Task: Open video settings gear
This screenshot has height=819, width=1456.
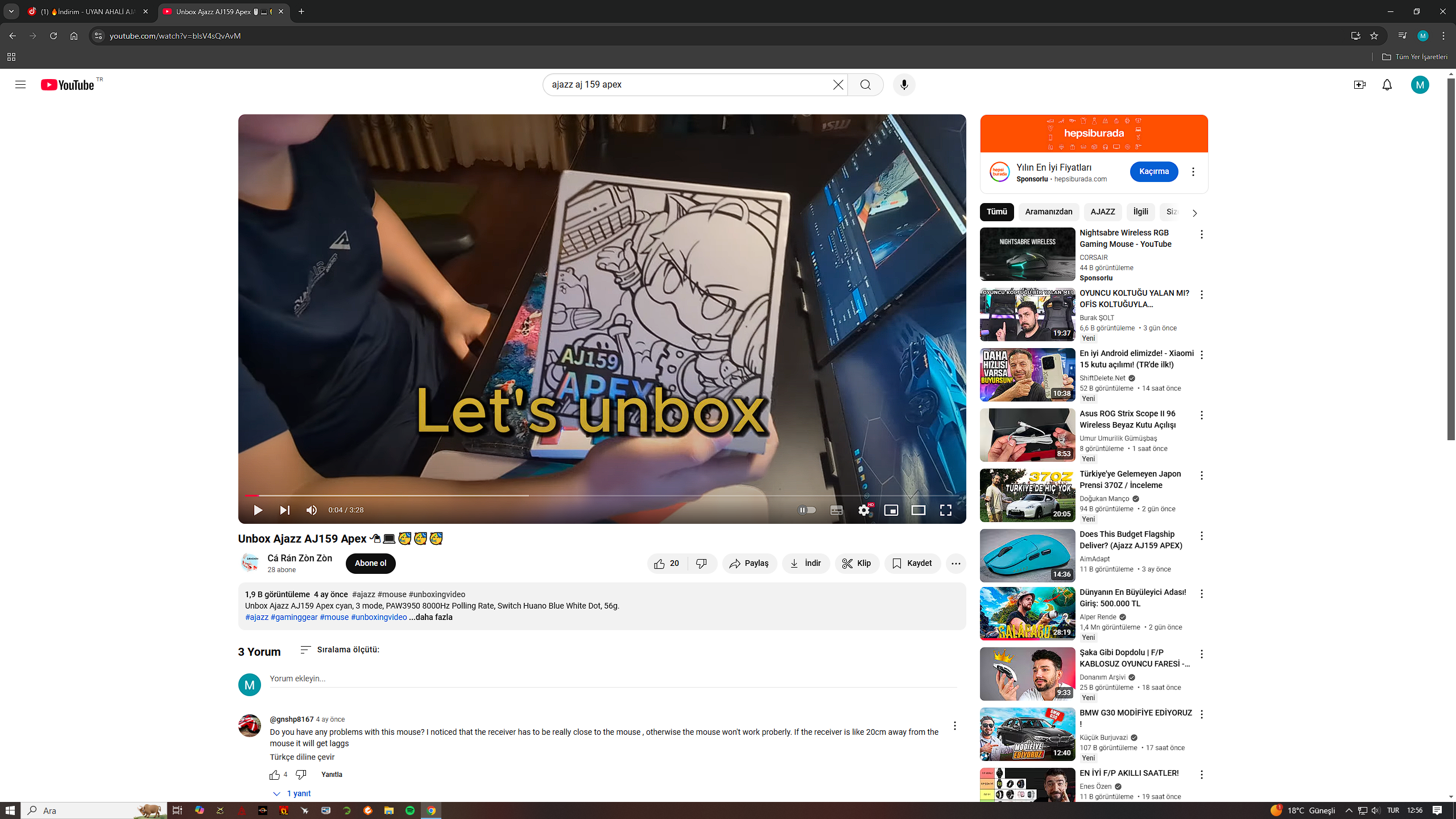Action: click(x=864, y=510)
